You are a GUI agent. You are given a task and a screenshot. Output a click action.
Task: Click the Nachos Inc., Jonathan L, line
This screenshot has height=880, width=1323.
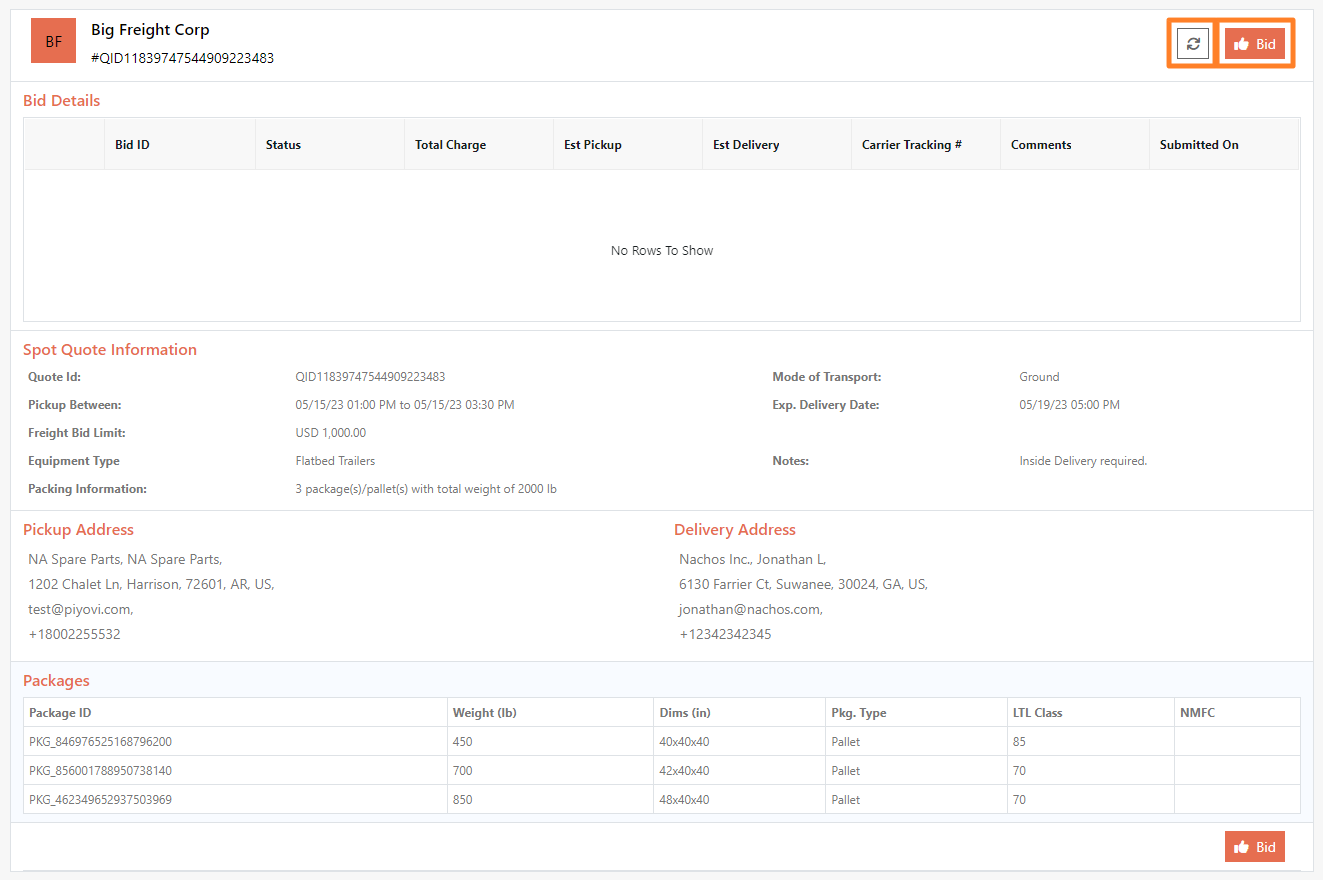[752, 559]
